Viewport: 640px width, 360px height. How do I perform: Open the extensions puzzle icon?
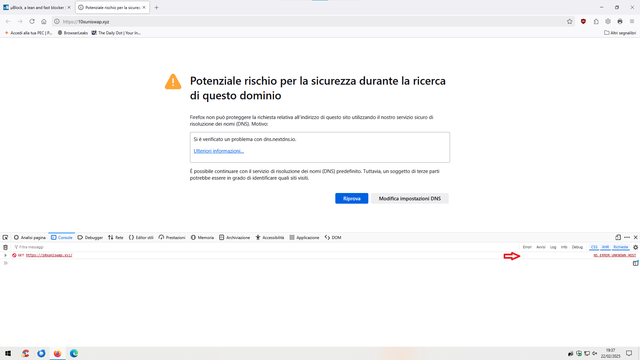pyautogui.click(x=596, y=22)
